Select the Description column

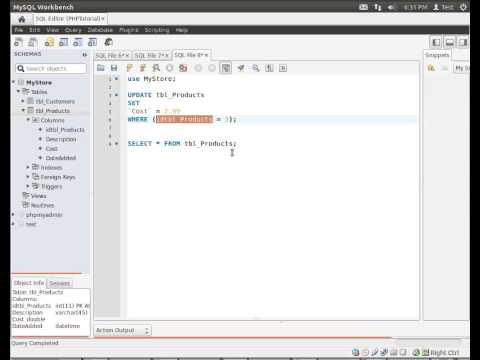coord(61,139)
